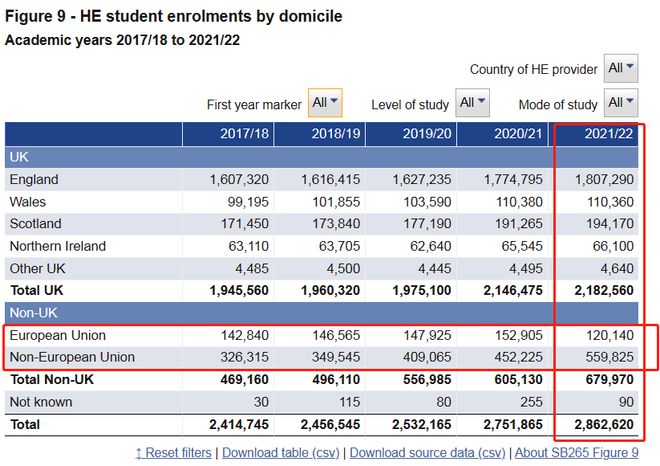Click Total Non-UK 2021/22 value 679,970
The image size is (660, 466).
(x=609, y=379)
